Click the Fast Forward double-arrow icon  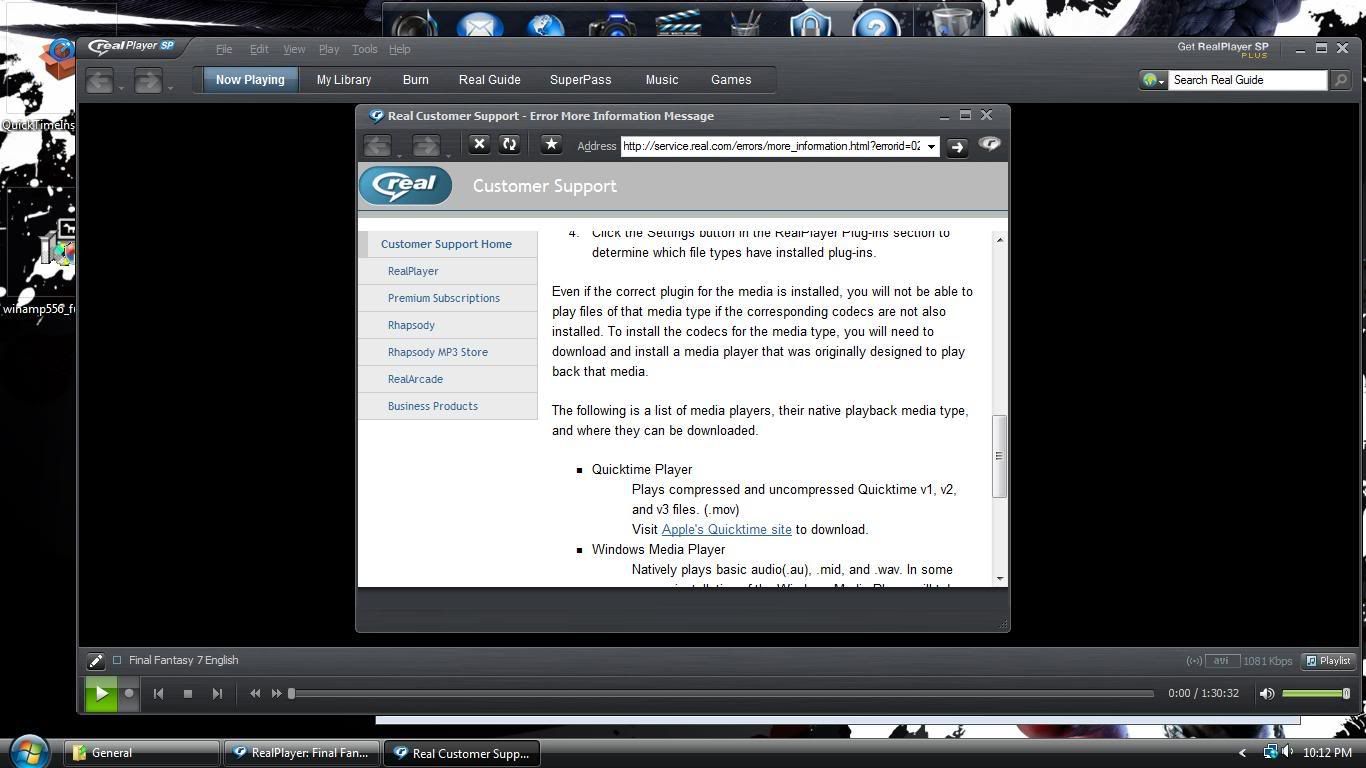click(277, 693)
